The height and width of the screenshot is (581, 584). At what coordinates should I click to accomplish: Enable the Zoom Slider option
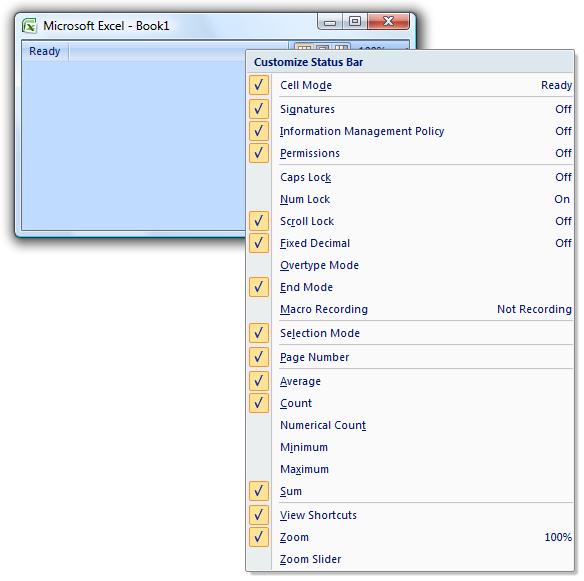pos(410,559)
